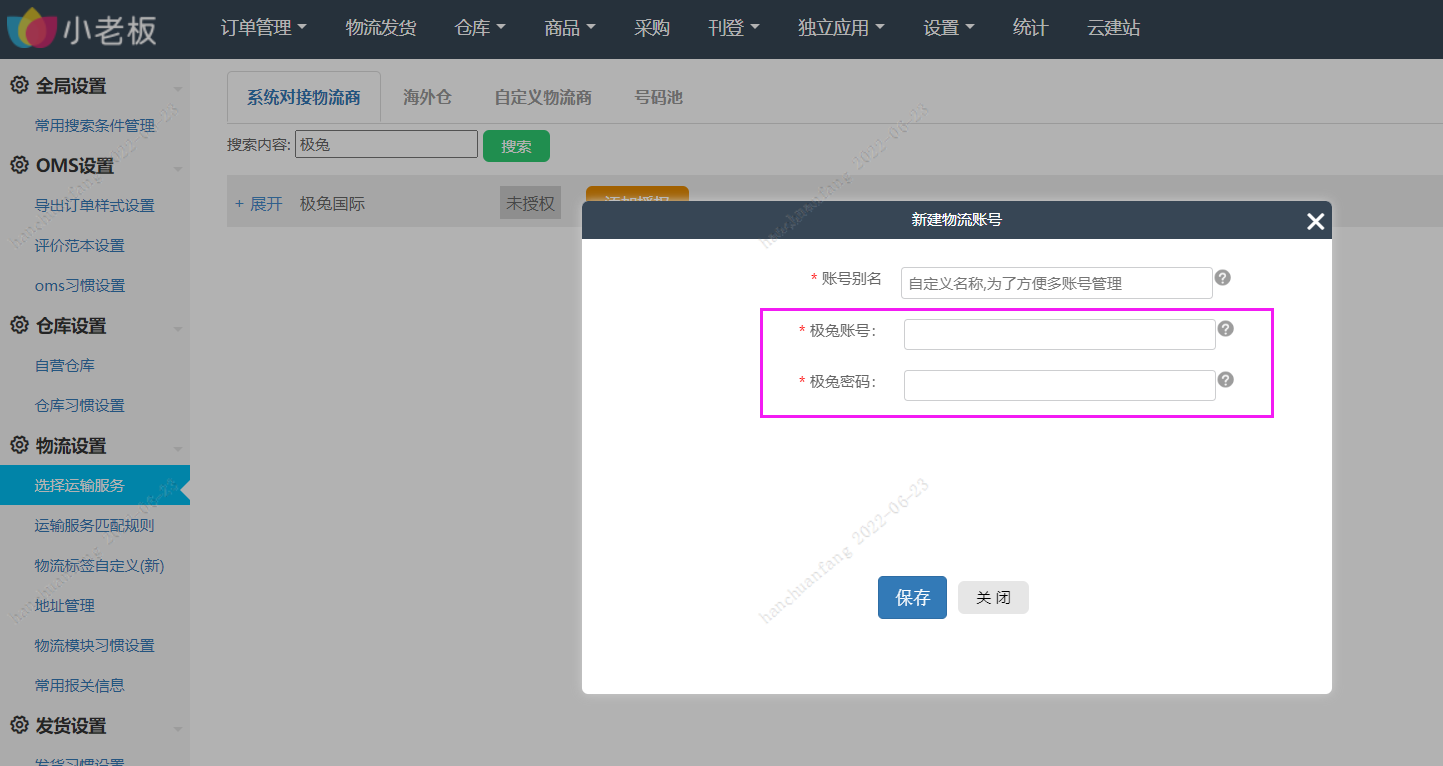1443x766 pixels.
Task: Open the 刊登 dropdown menu
Action: coord(734,28)
